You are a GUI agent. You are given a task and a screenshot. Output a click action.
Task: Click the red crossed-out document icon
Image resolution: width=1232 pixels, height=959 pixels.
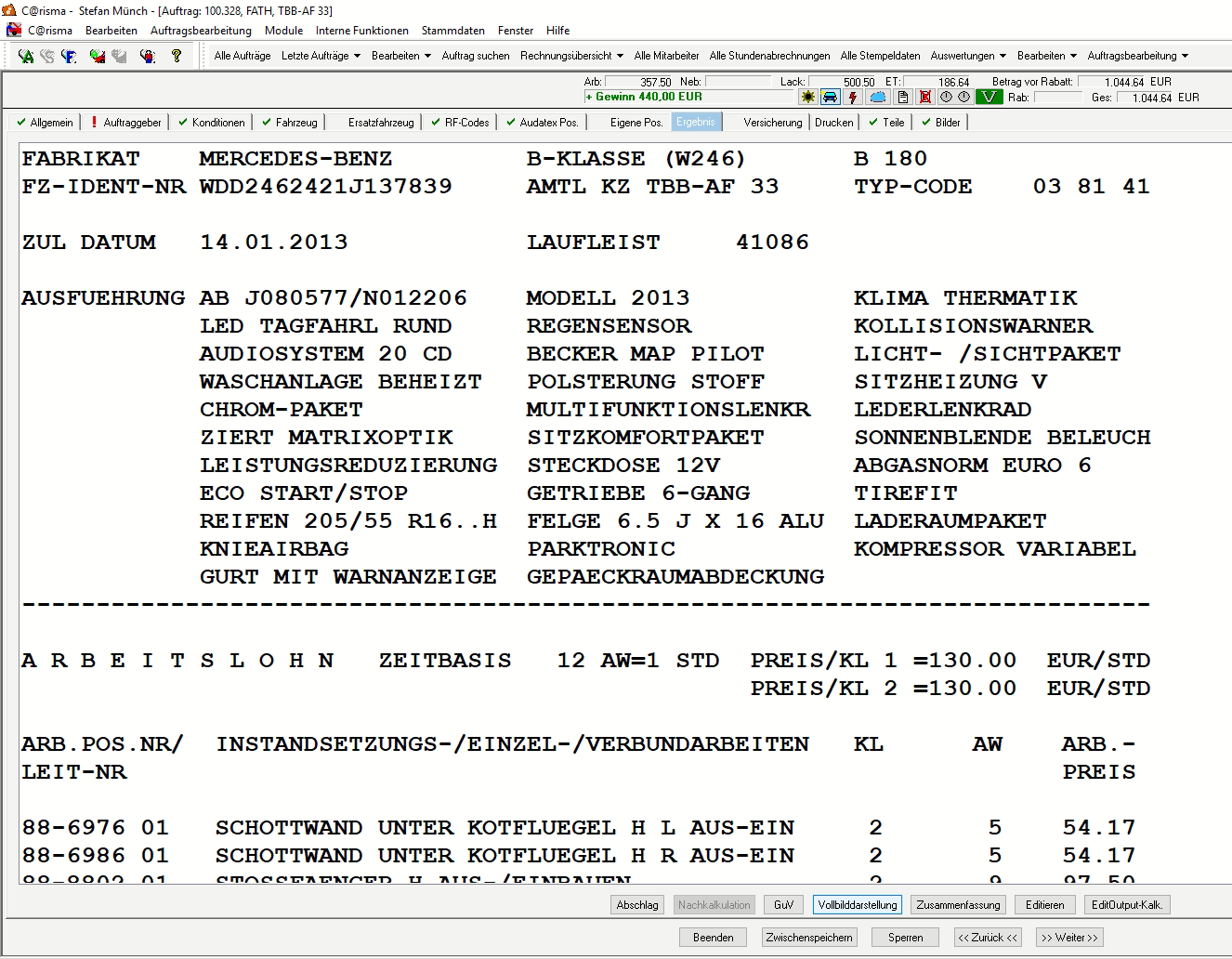click(925, 97)
